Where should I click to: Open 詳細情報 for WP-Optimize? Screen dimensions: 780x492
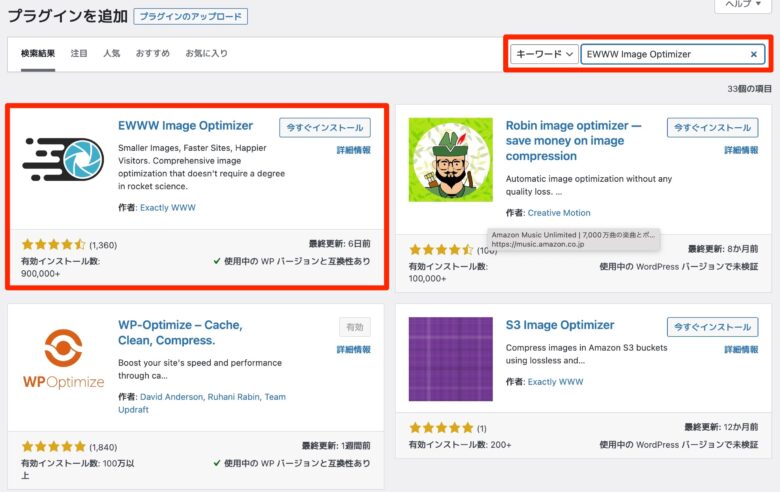pos(354,350)
